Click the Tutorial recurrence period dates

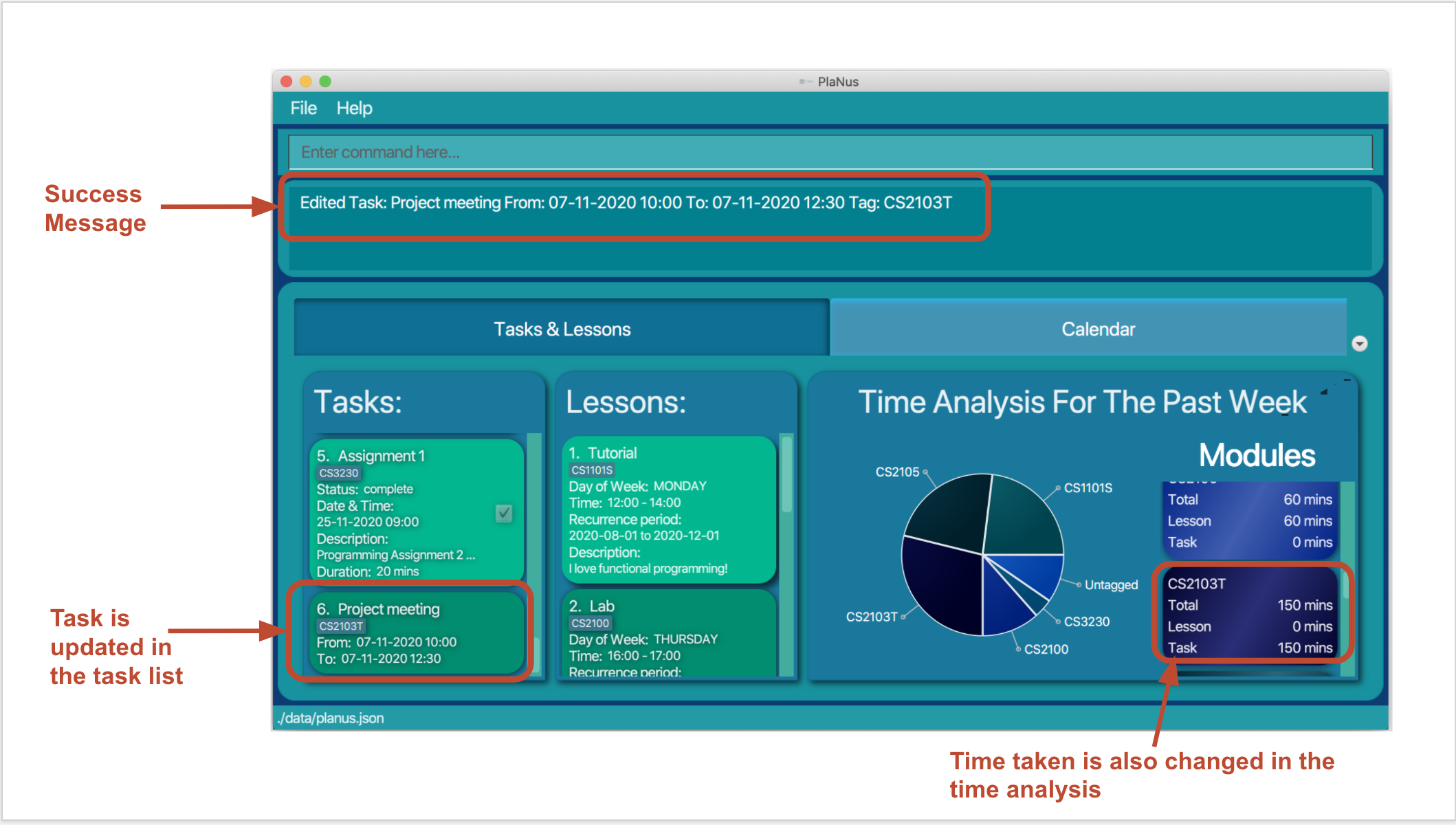tap(644, 536)
